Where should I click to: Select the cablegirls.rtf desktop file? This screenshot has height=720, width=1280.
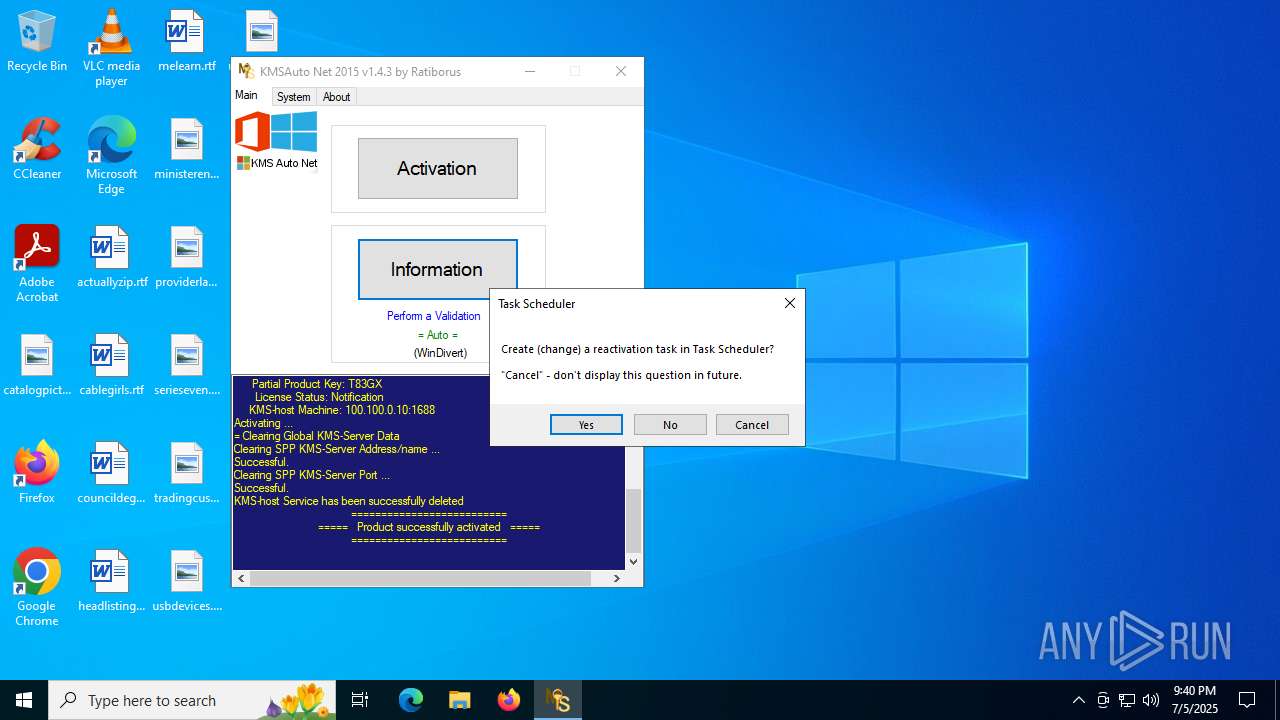(111, 366)
